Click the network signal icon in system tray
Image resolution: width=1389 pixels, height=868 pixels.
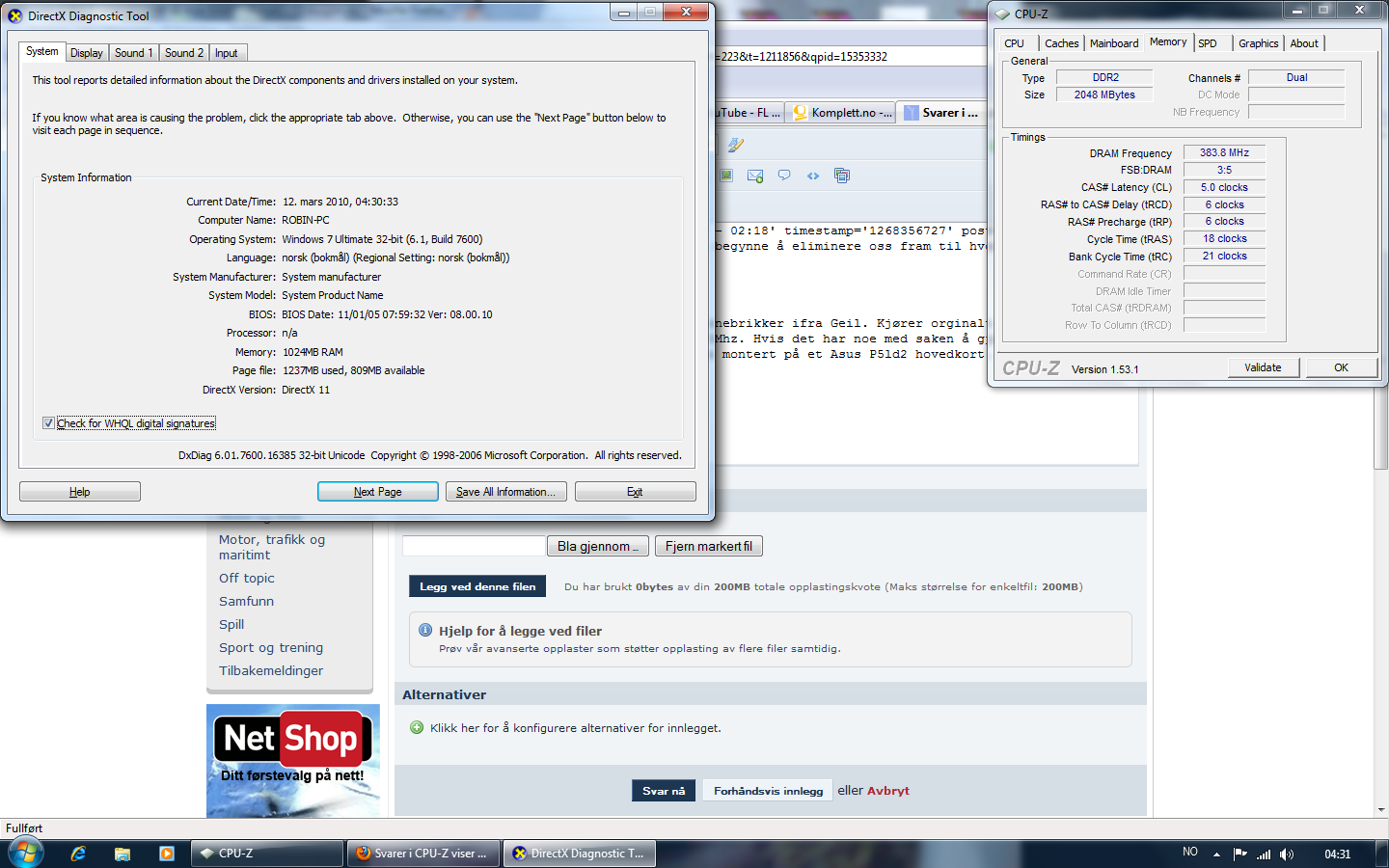pyautogui.click(x=1264, y=854)
